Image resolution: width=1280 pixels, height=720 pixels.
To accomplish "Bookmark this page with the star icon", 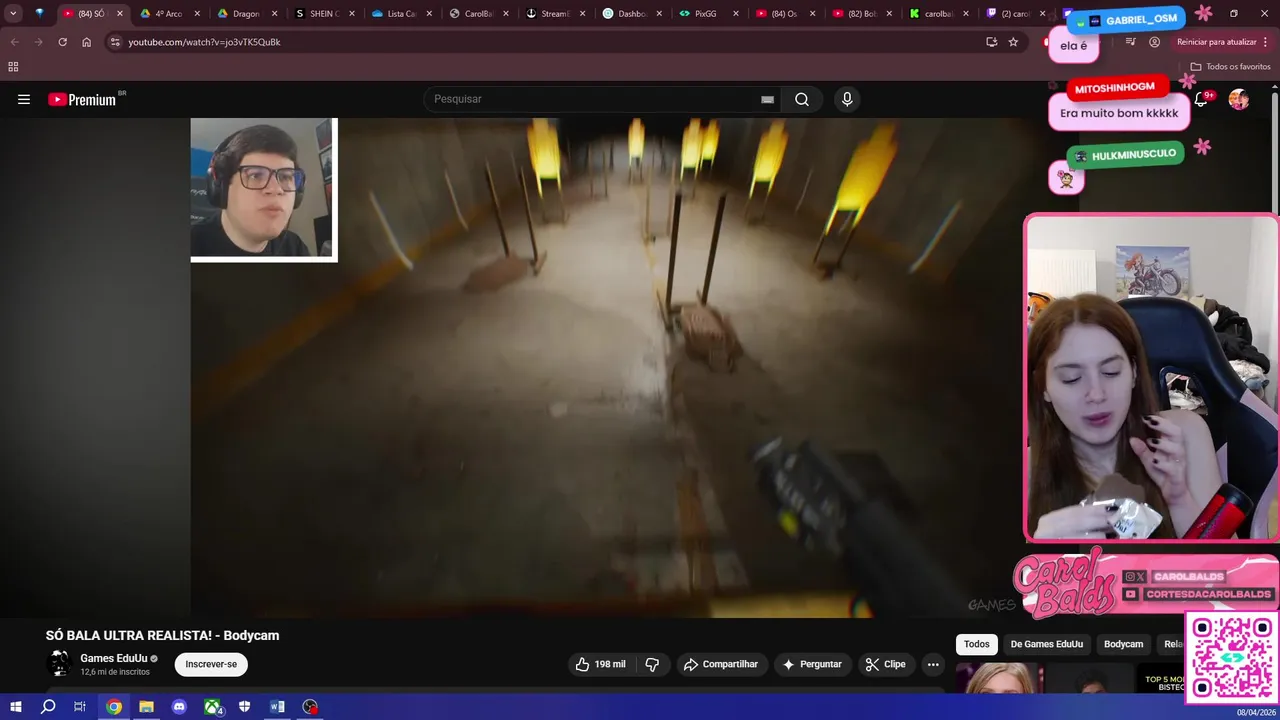I will [1013, 42].
